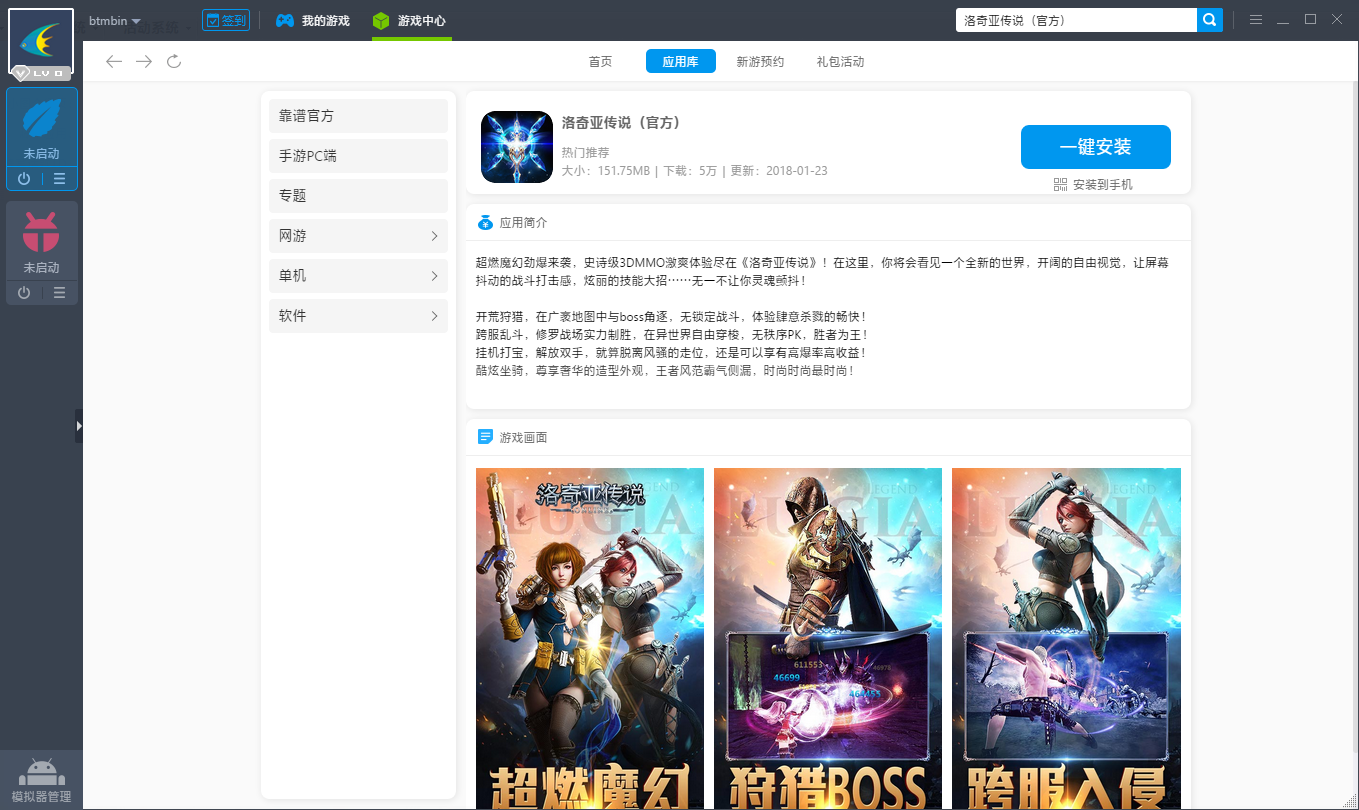This screenshot has width=1359, height=810.
Task: Click the fish avatar profile icon
Action: (41, 41)
